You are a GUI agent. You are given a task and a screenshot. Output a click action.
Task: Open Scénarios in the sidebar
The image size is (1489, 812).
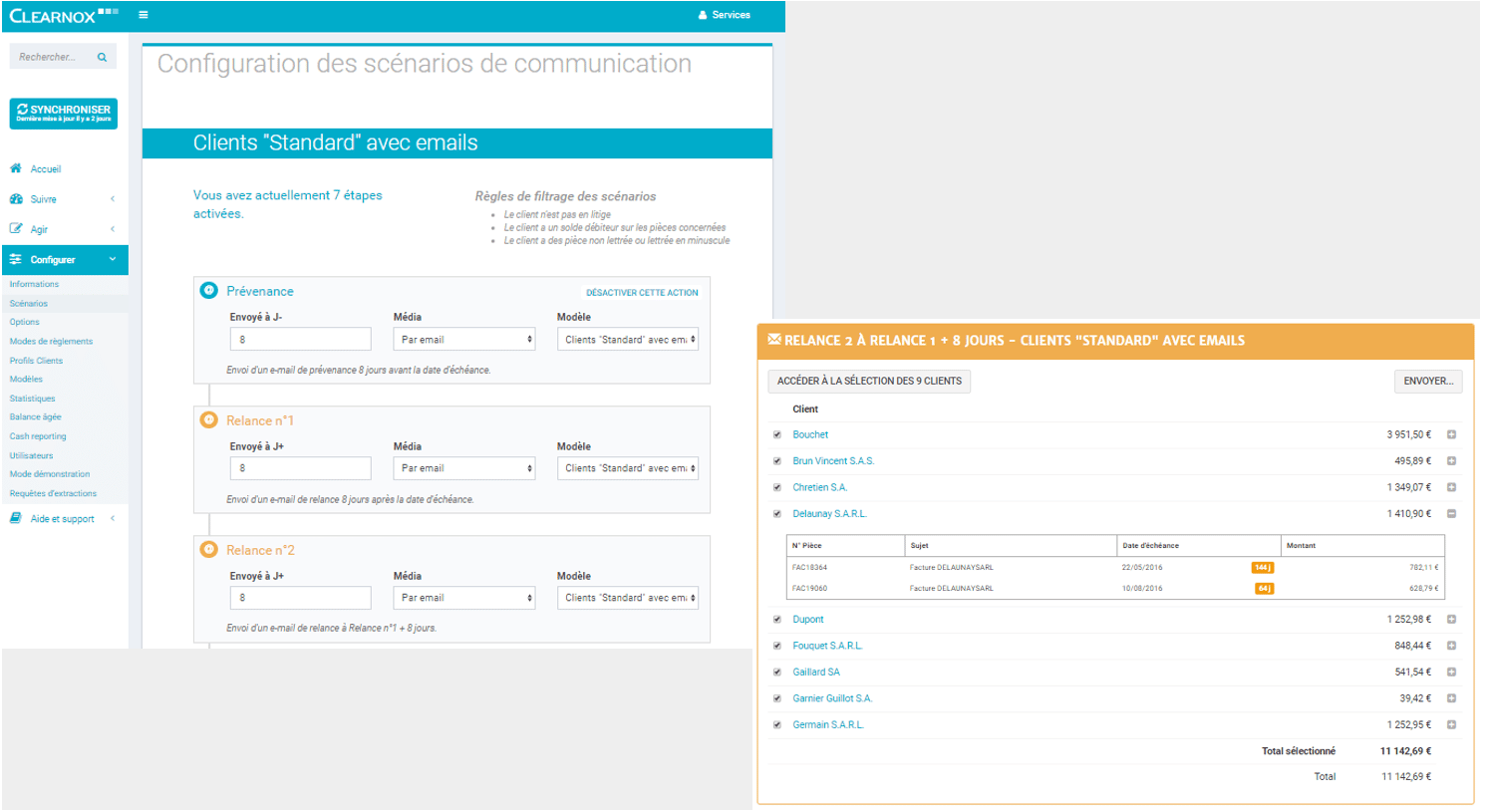(x=29, y=303)
